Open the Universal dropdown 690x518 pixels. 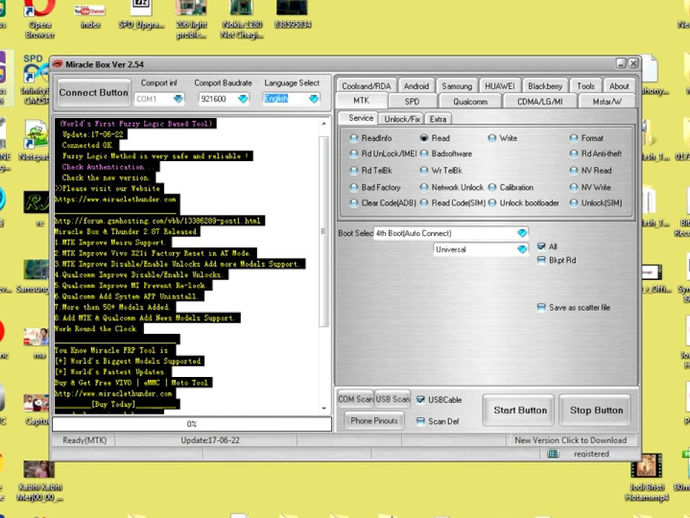[522, 250]
